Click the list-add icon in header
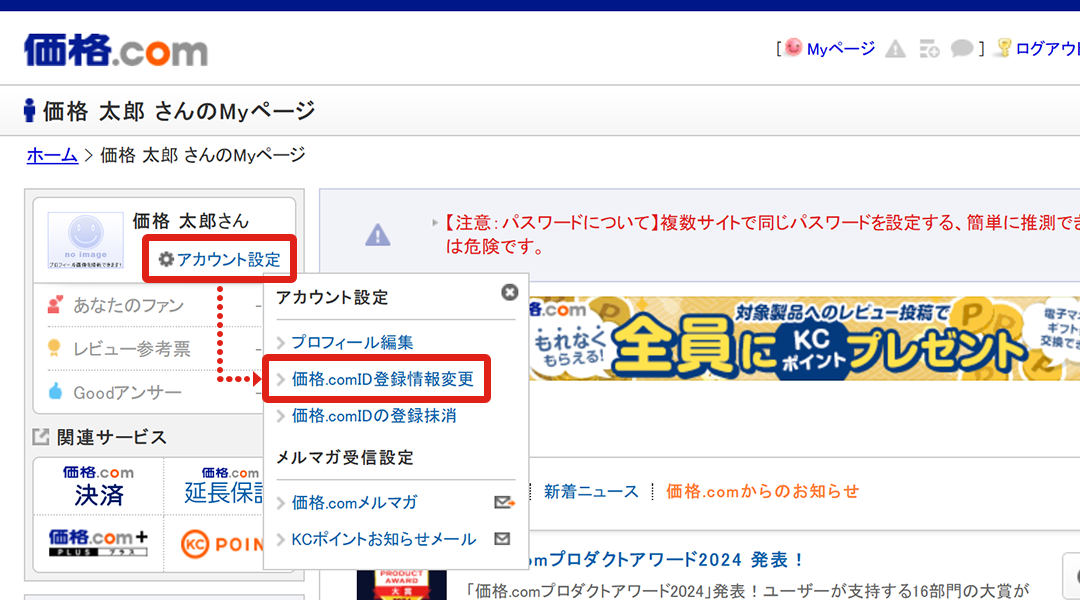Viewport: 1080px width, 600px height. (929, 49)
